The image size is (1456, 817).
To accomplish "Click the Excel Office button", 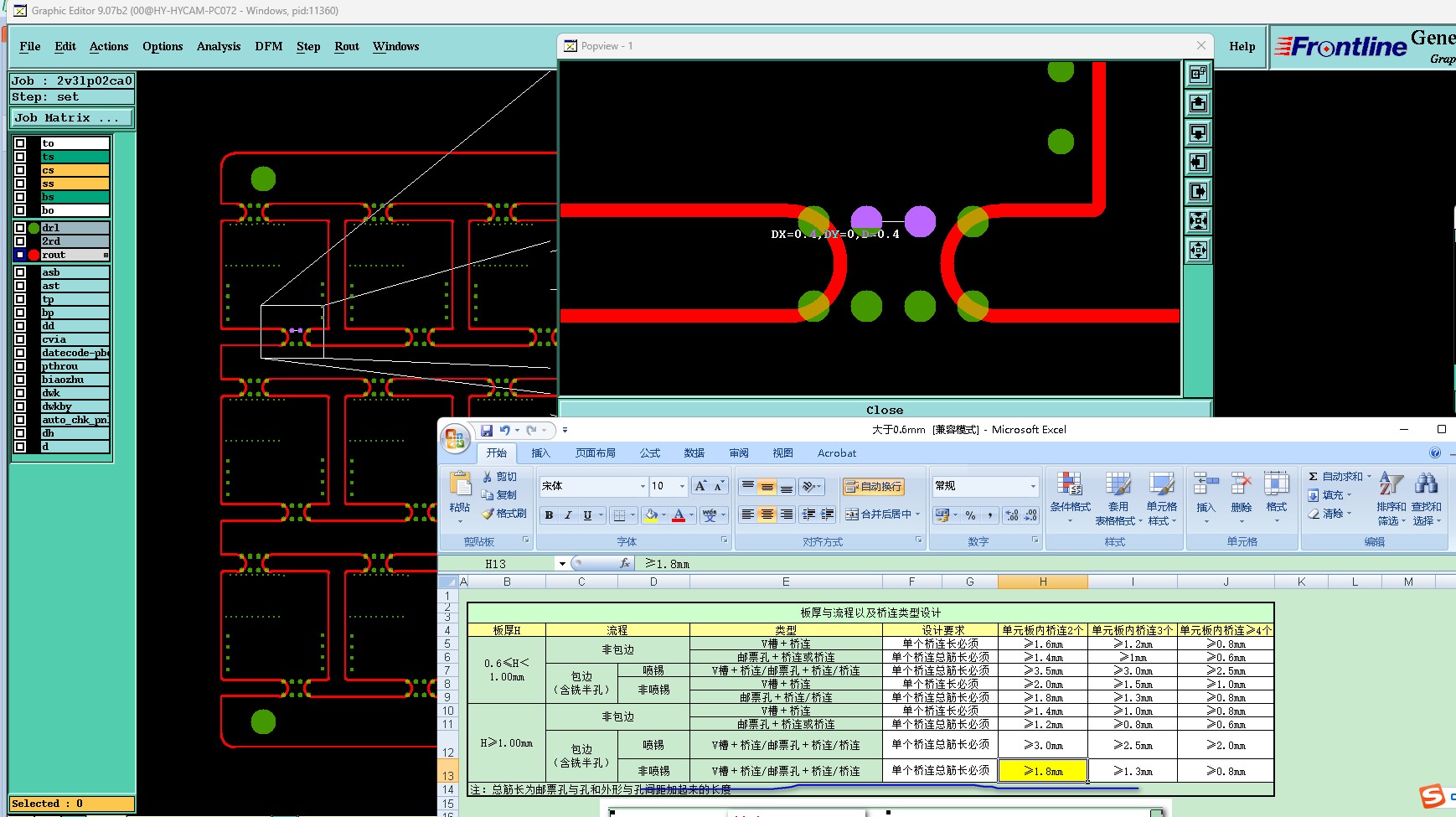I will [x=456, y=438].
